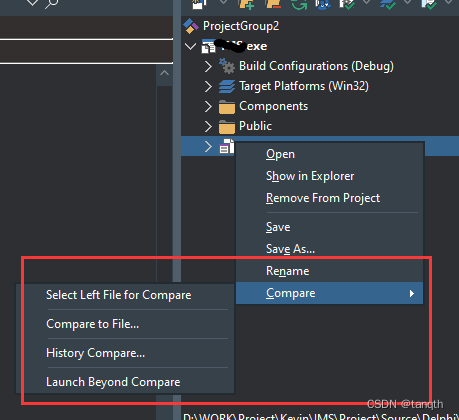Choose Show in Explorer
This screenshot has height=420, width=459.
329,176
